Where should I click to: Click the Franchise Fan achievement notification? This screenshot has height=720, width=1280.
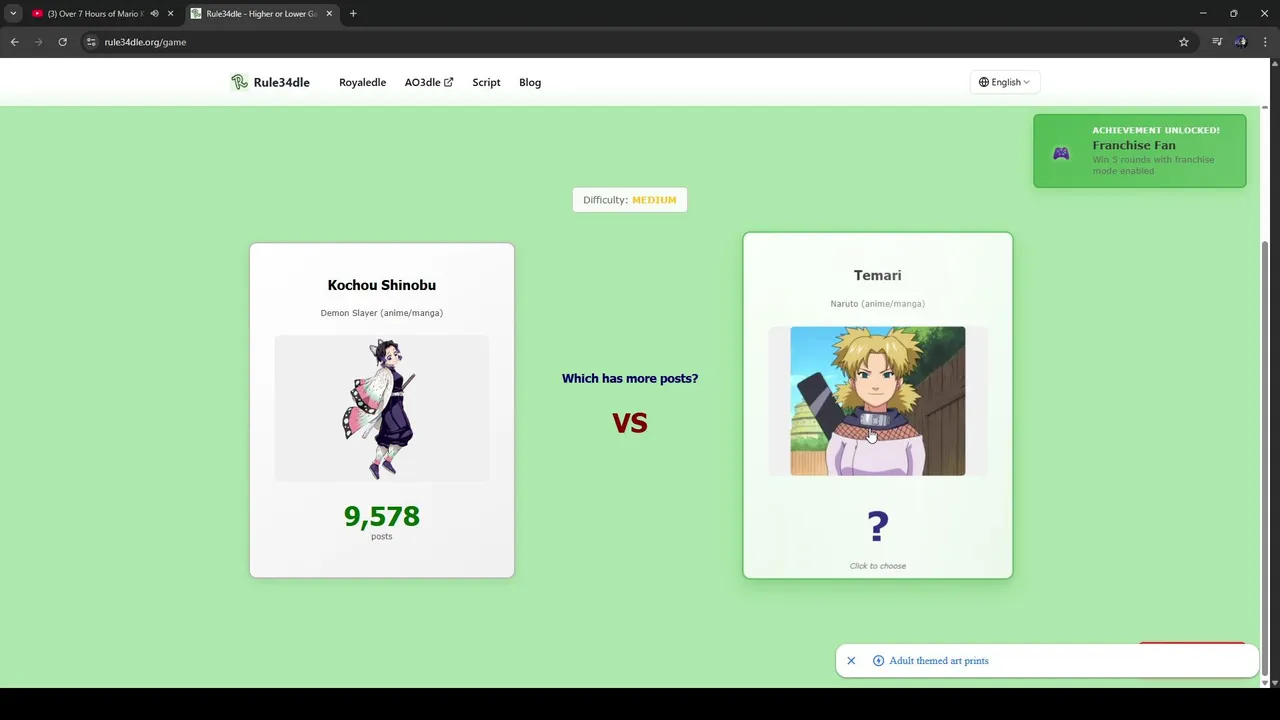point(1140,151)
